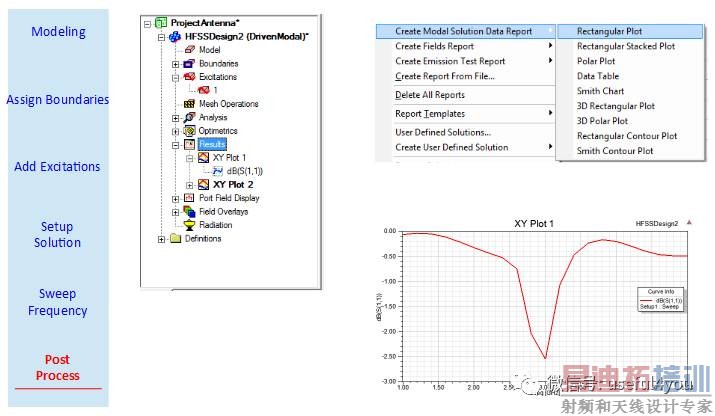This screenshot has width=715, height=416.
Task: Open Create Fields Report submenu
Action: (x=465, y=46)
